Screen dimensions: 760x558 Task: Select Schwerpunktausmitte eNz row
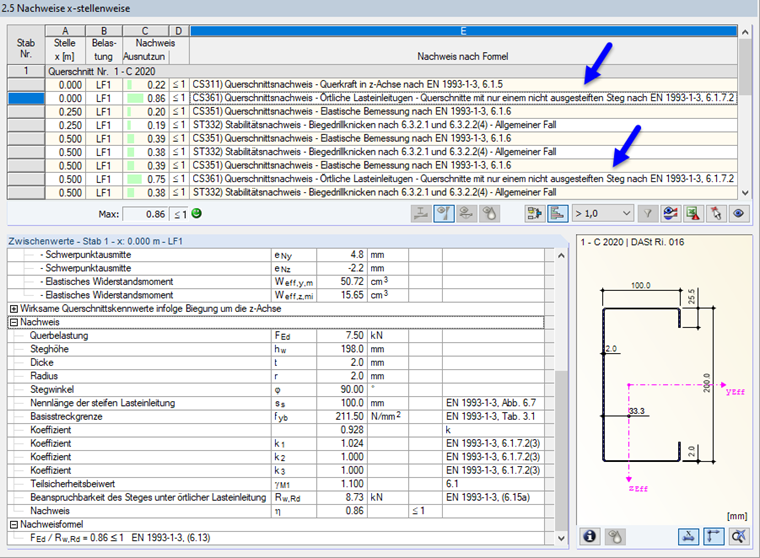pos(276,268)
